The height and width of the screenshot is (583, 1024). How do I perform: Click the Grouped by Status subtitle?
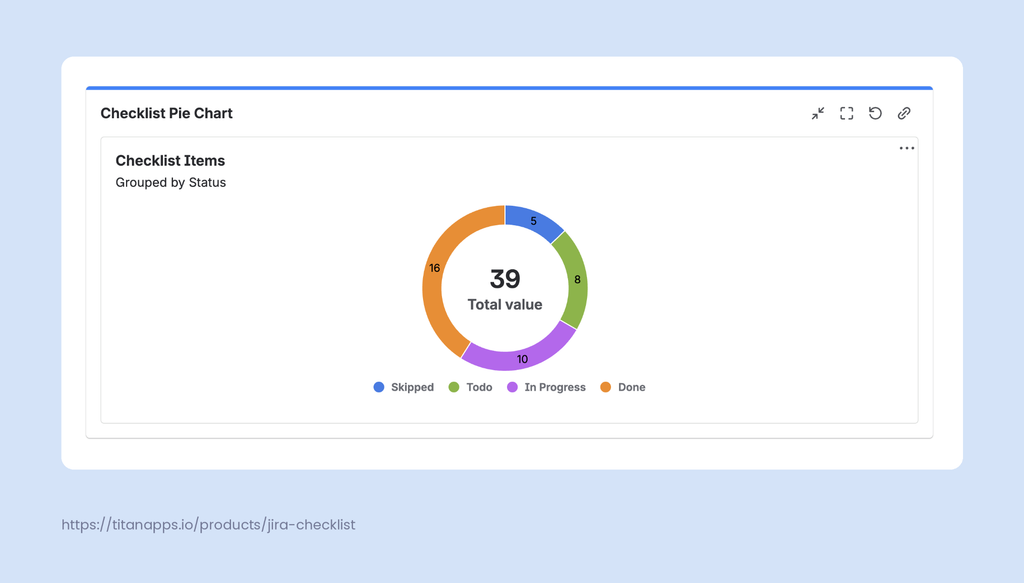(x=170, y=183)
